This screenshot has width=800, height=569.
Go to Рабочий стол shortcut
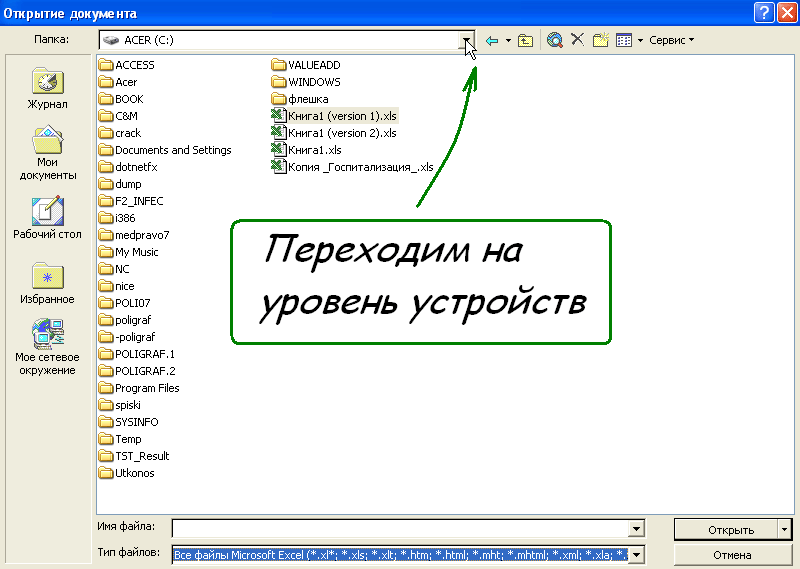click(x=48, y=218)
